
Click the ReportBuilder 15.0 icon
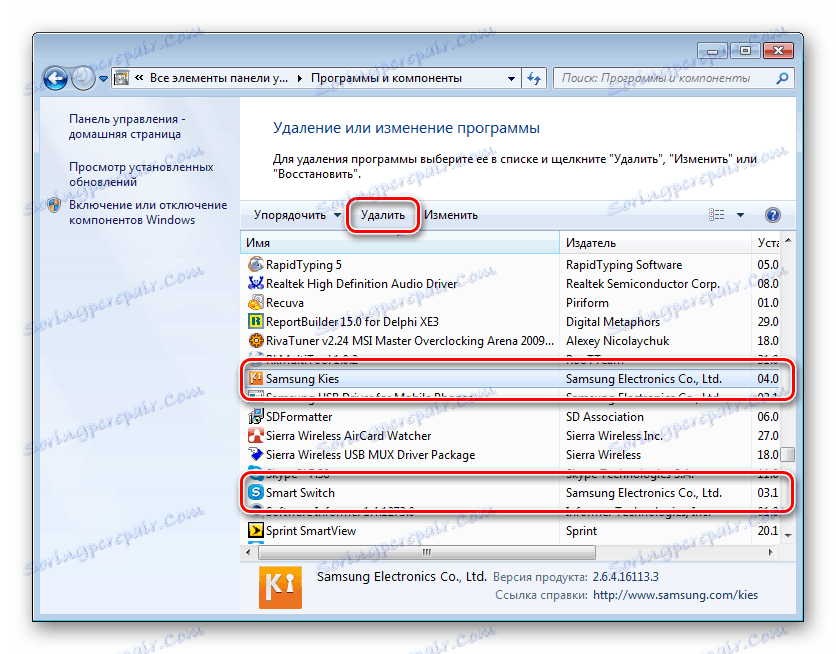point(256,321)
